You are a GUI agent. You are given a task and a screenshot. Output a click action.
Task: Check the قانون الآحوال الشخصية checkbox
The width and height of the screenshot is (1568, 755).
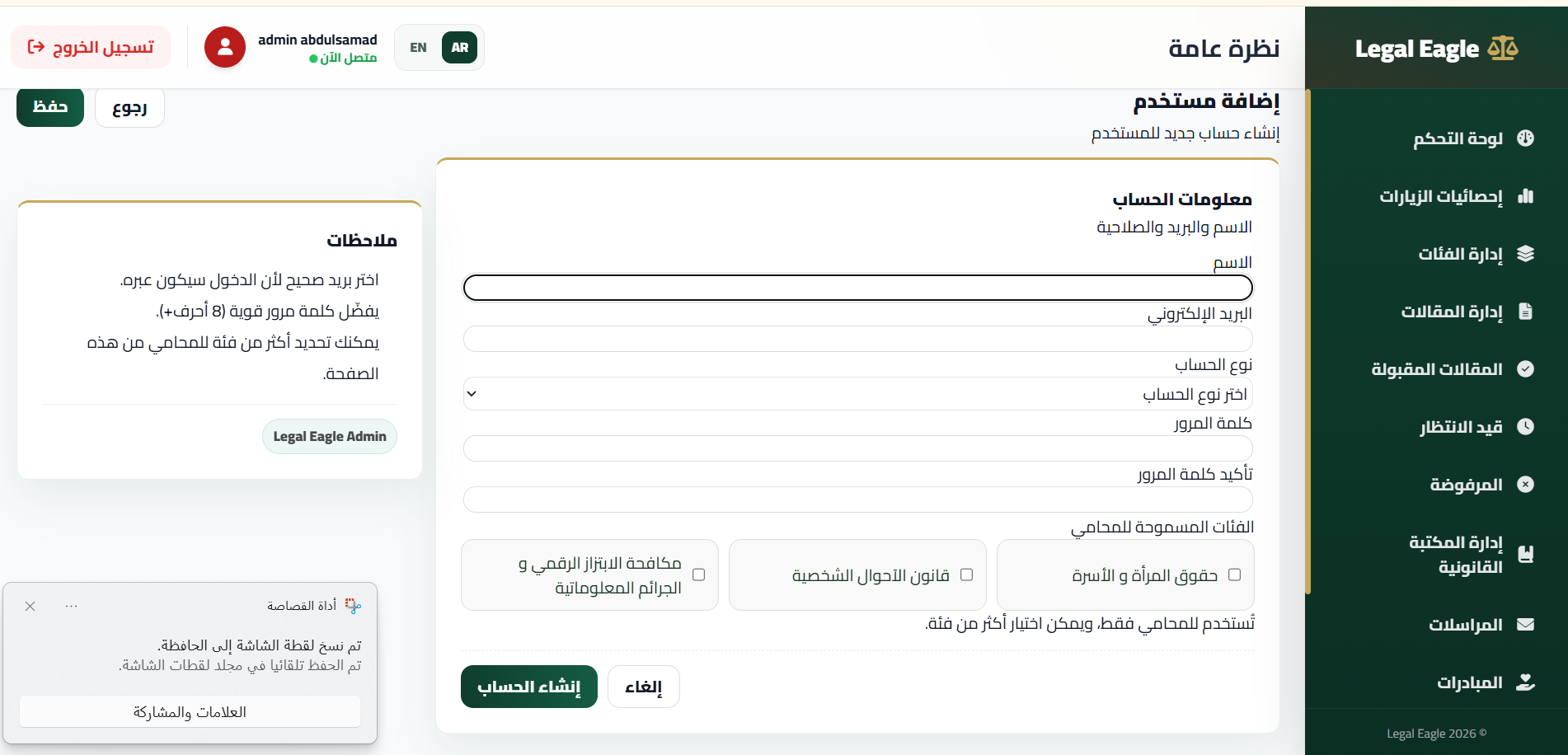(x=966, y=574)
